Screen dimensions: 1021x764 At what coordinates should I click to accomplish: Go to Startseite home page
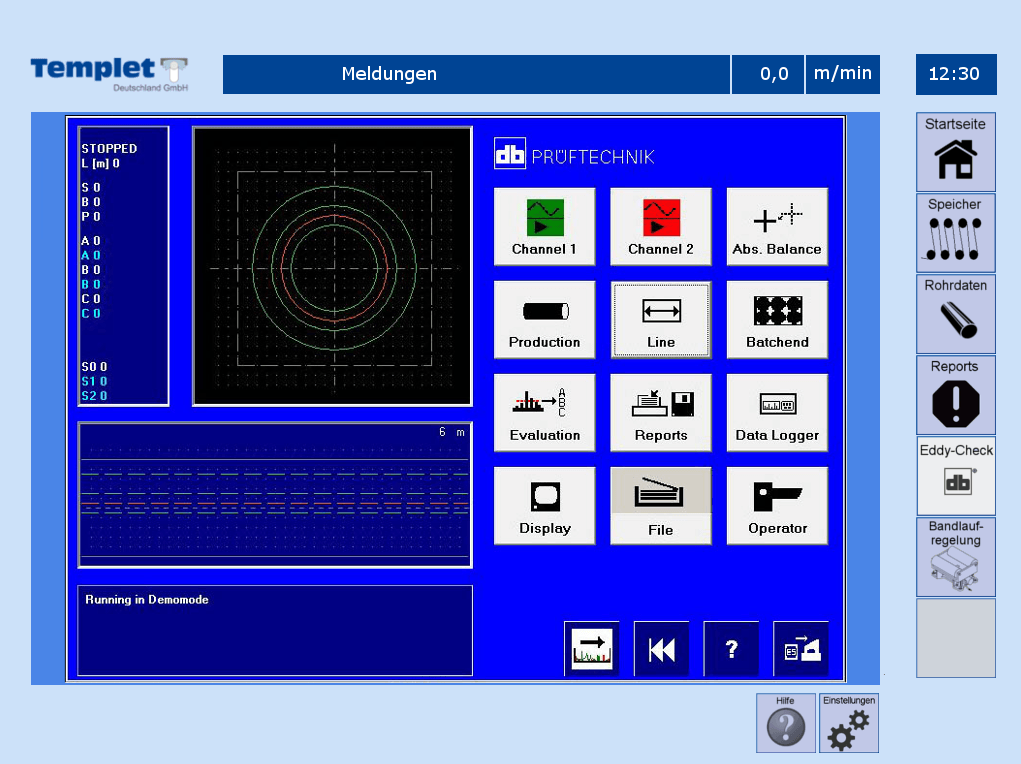click(955, 151)
